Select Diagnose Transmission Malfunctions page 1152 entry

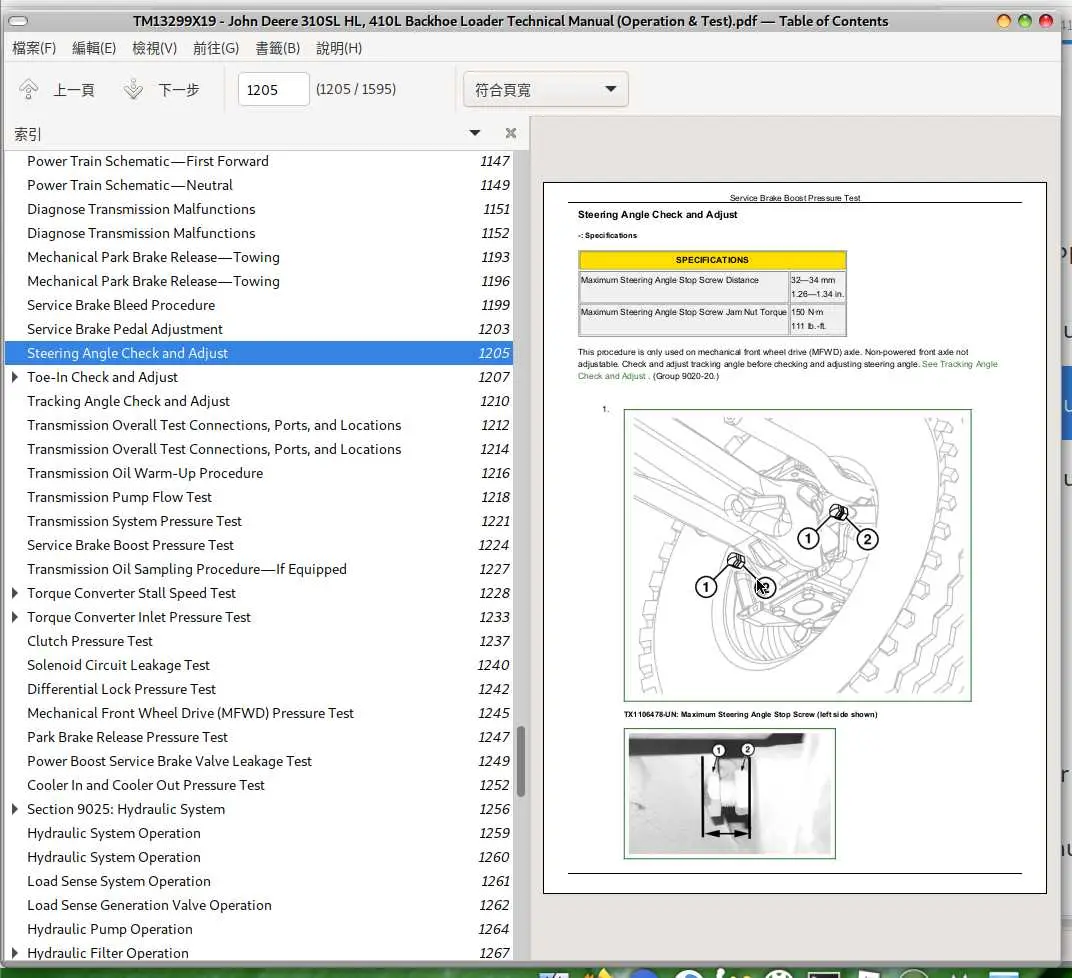coord(258,233)
